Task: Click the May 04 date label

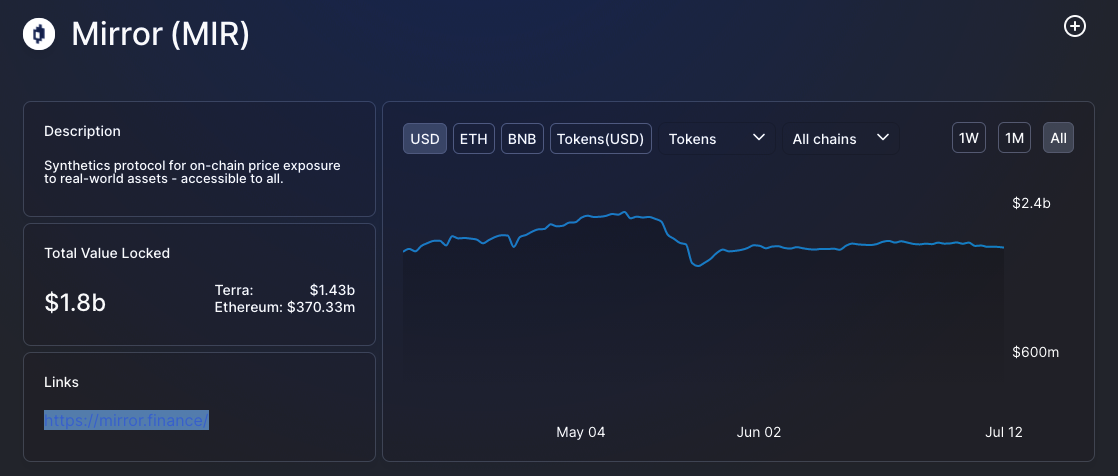Action: [x=580, y=433]
